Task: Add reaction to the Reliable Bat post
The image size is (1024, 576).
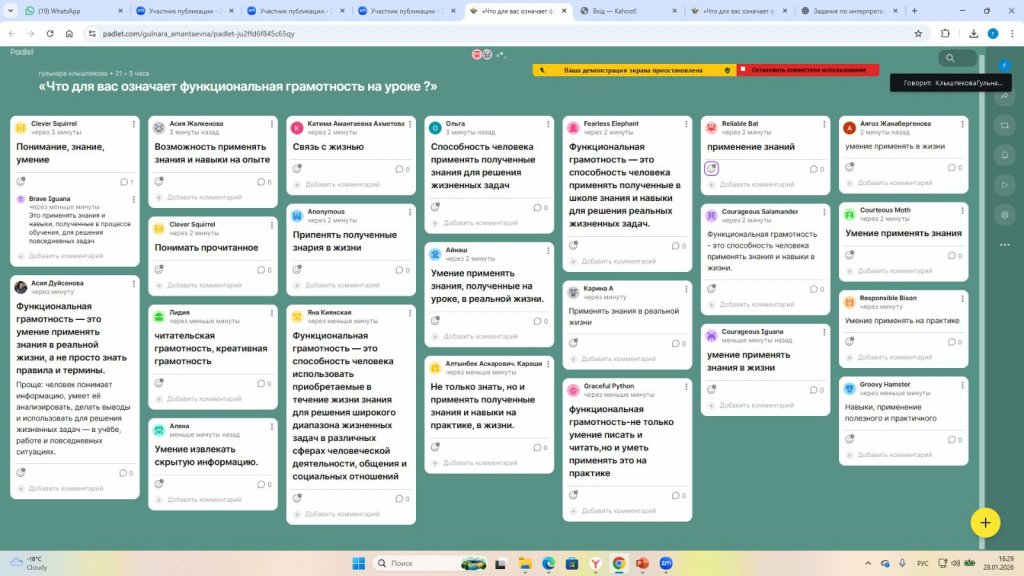Action: [712, 168]
